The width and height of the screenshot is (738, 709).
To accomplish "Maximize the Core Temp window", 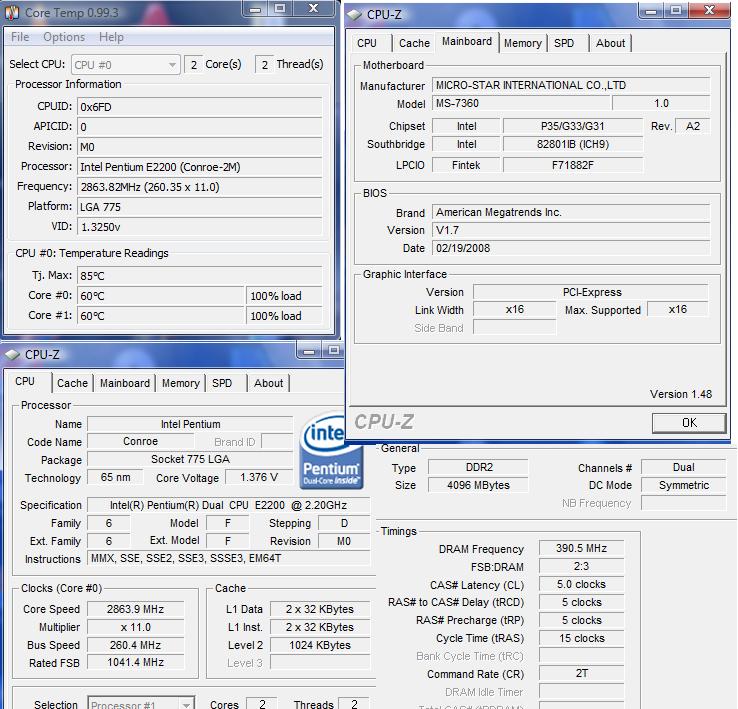I will tap(280, 9).
